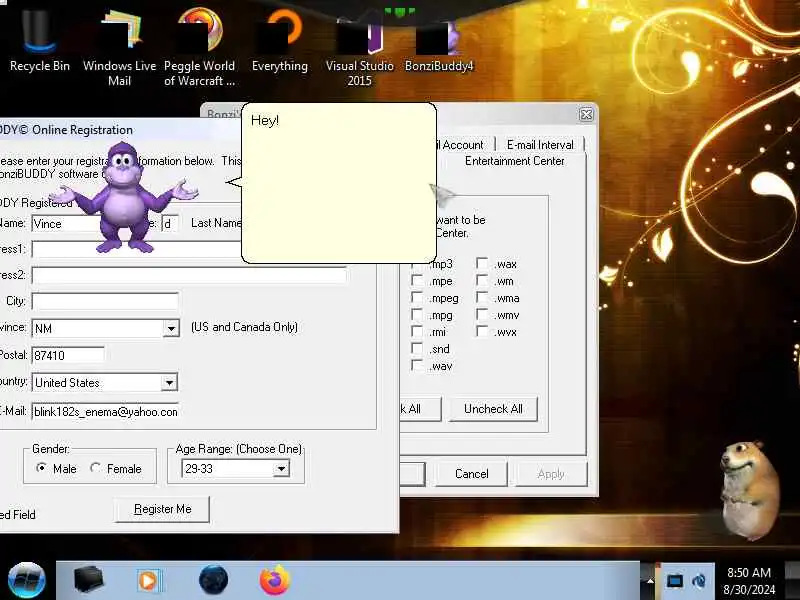Click the first name field containing Vince
The width and height of the screenshot is (800, 600).
[x=66, y=223]
